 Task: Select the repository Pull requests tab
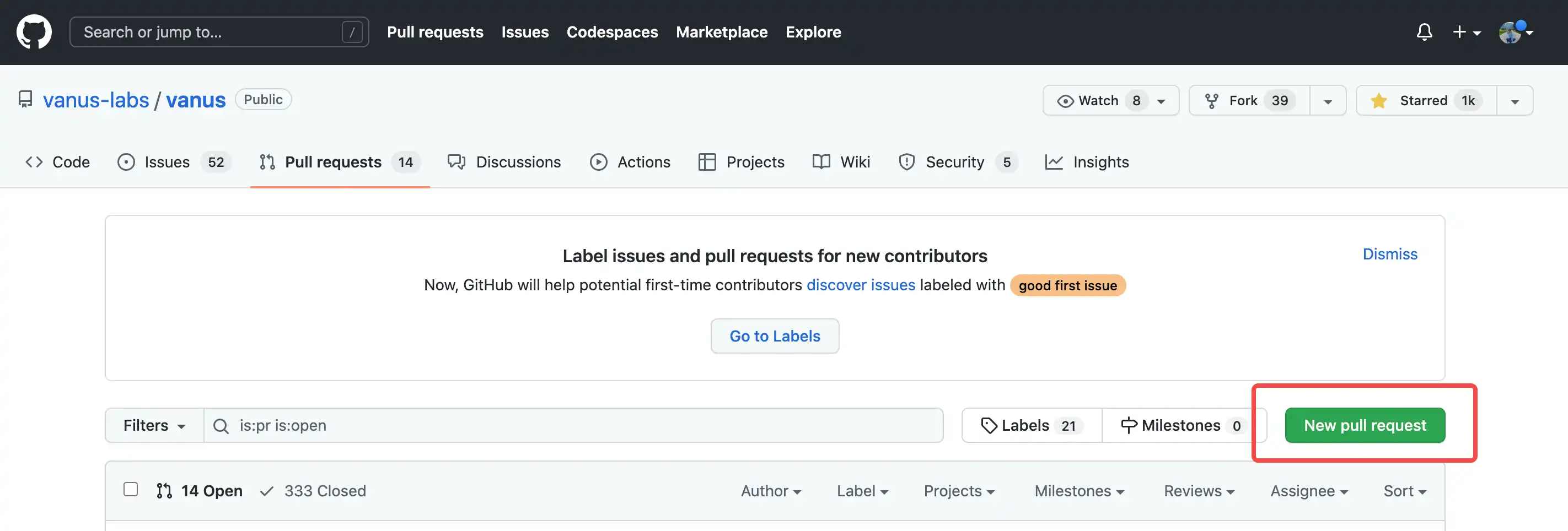340,162
